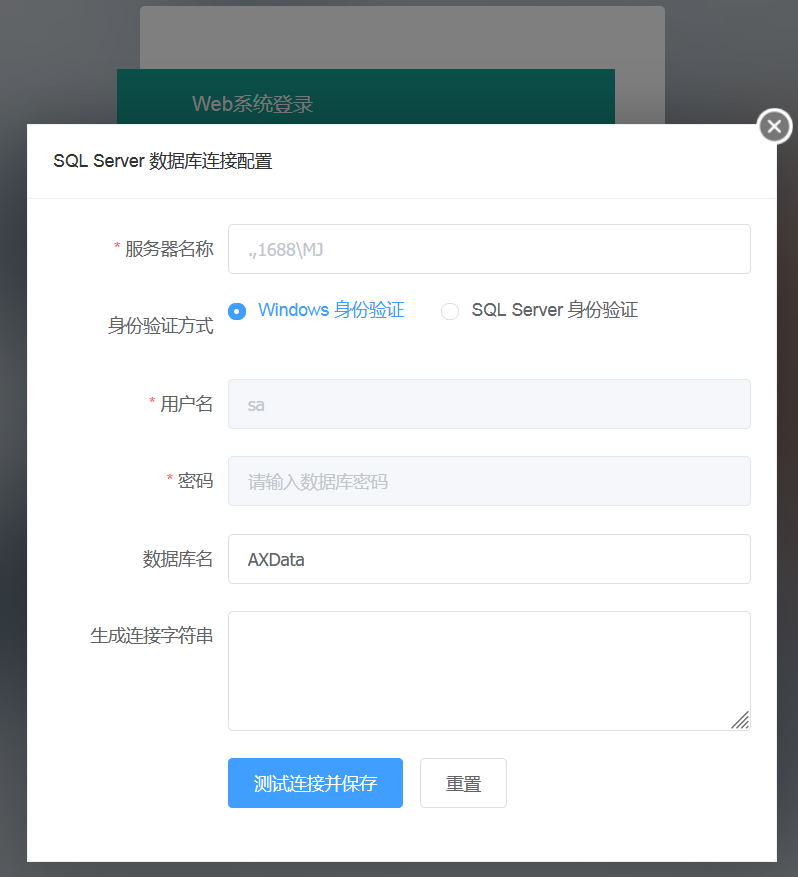The height and width of the screenshot is (877, 798).
Task: Close the database connection config dialog
Action: [x=775, y=126]
